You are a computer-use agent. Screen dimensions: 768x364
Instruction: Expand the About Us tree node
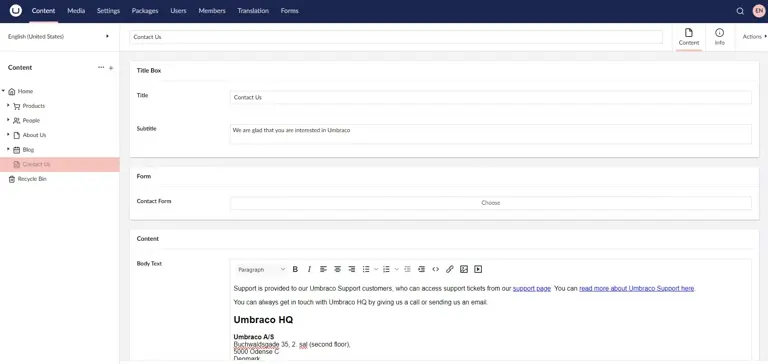click(8, 134)
